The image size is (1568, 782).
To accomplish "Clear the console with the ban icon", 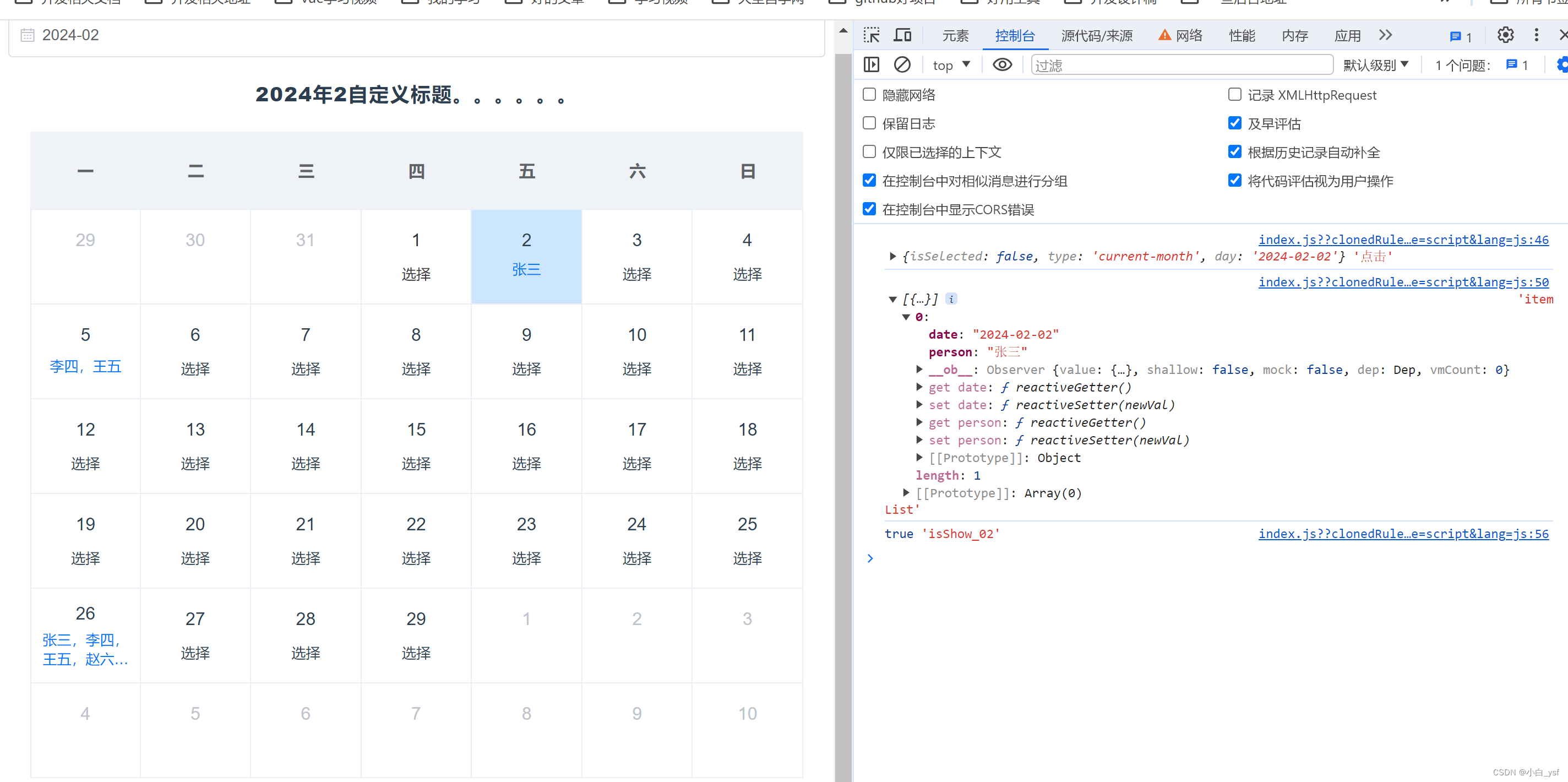I will pyautogui.click(x=902, y=64).
